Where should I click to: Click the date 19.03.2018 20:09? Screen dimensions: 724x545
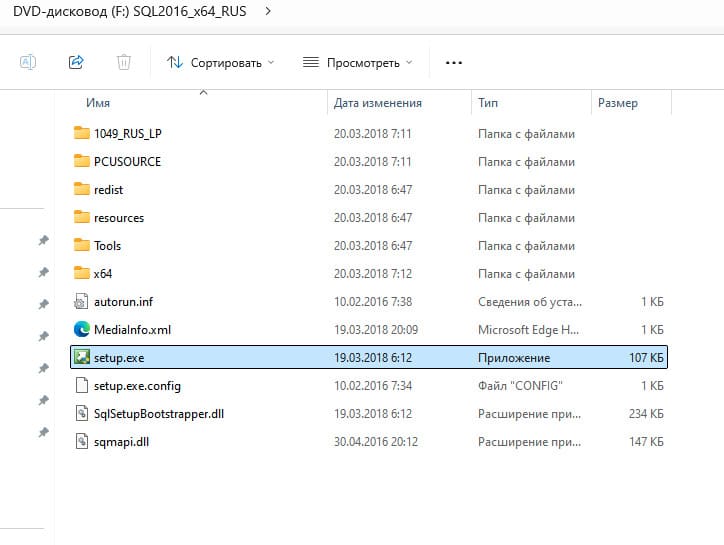pyautogui.click(x=376, y=330)
